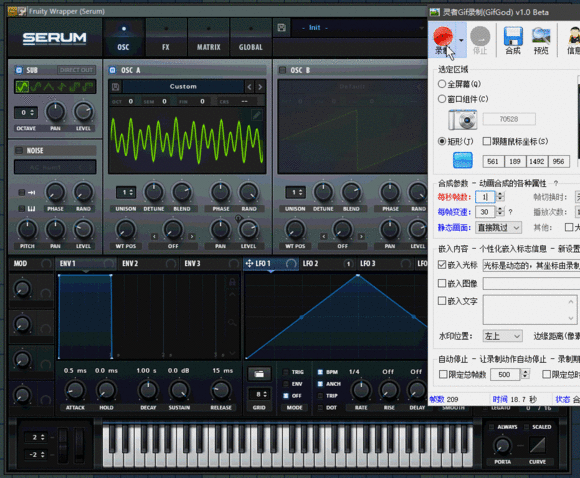Toggle the SUB oscillator on/off
This screenshot has height=478, width=580.
point(19,70)
